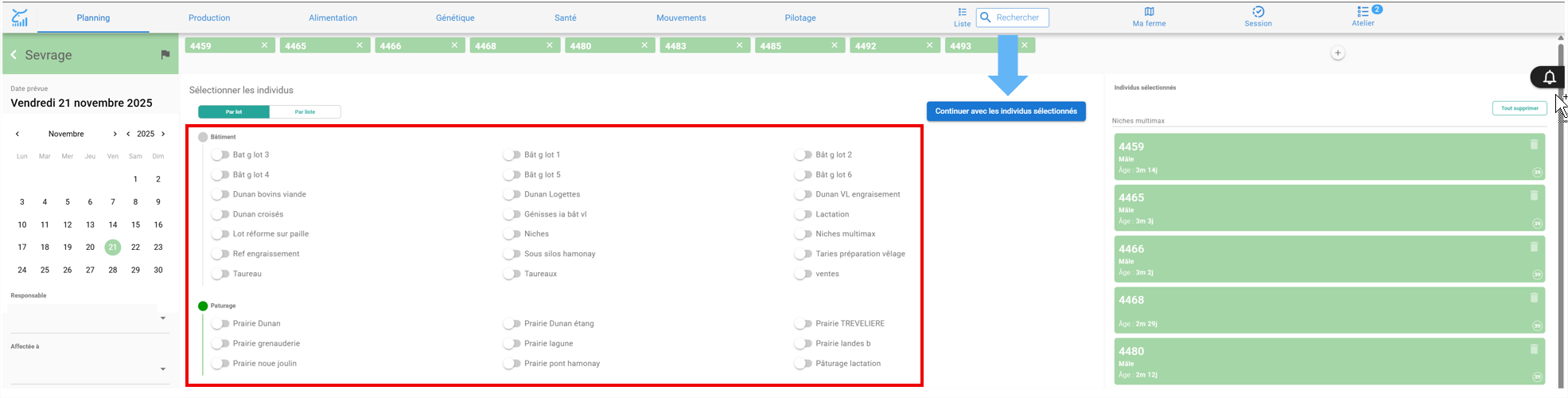Go to previous month in calendar
The width and height of the screenshot is (1568, 398).
tap(18, 134)
